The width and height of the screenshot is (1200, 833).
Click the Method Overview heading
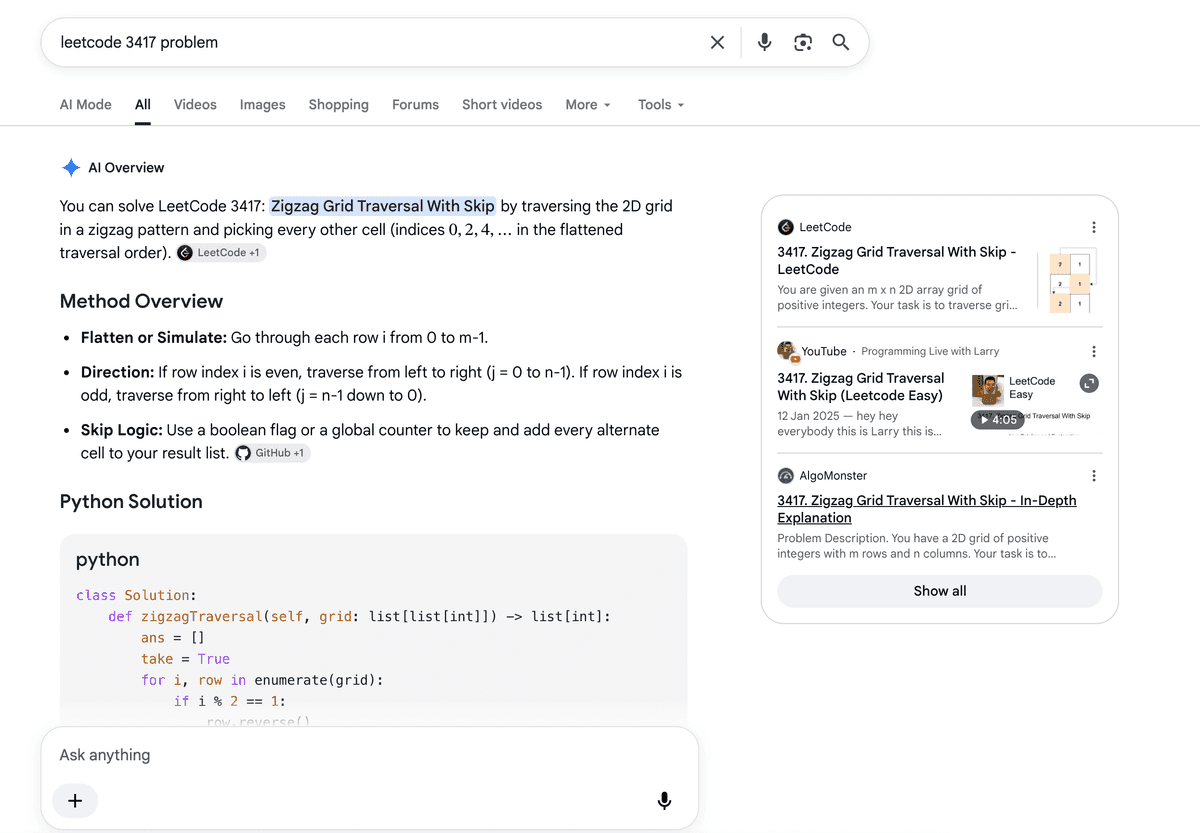141,301
